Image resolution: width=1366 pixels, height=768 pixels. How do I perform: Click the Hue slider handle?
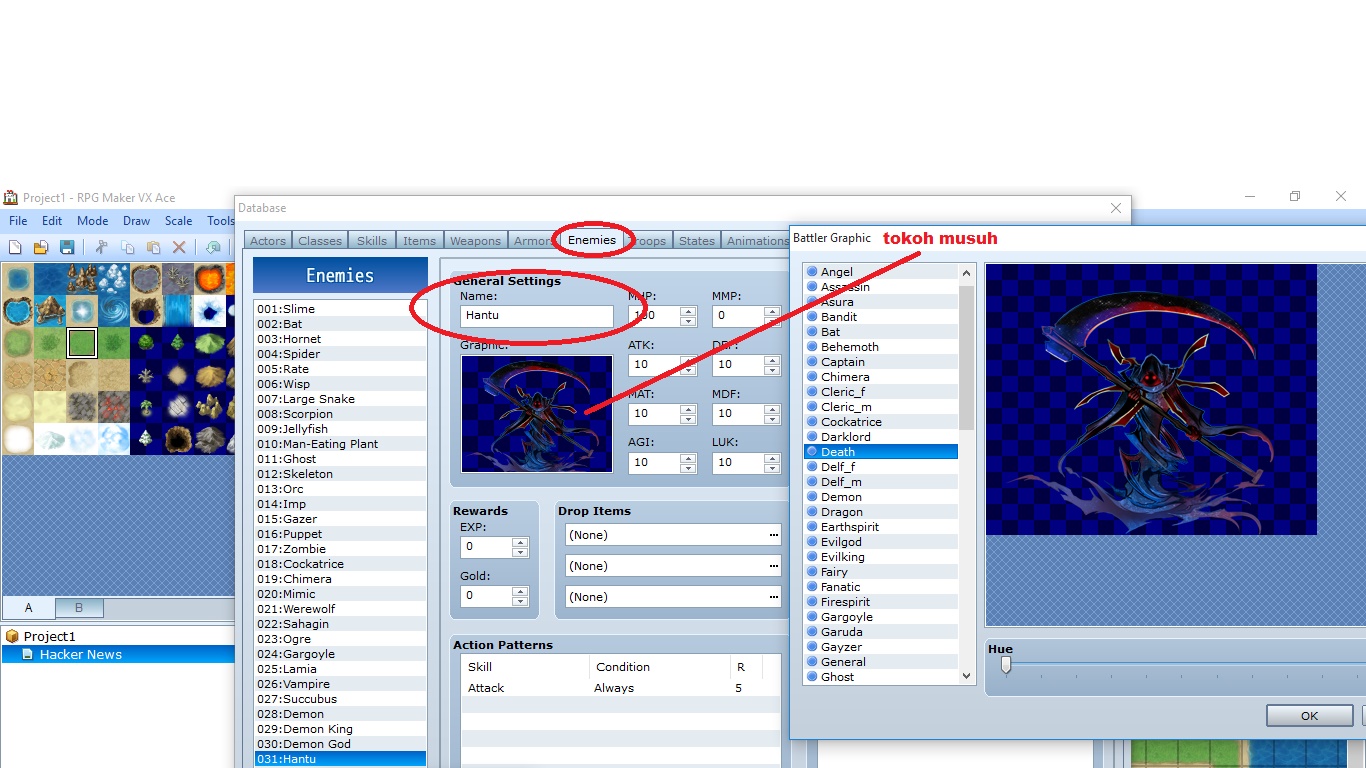point(1006,665)
